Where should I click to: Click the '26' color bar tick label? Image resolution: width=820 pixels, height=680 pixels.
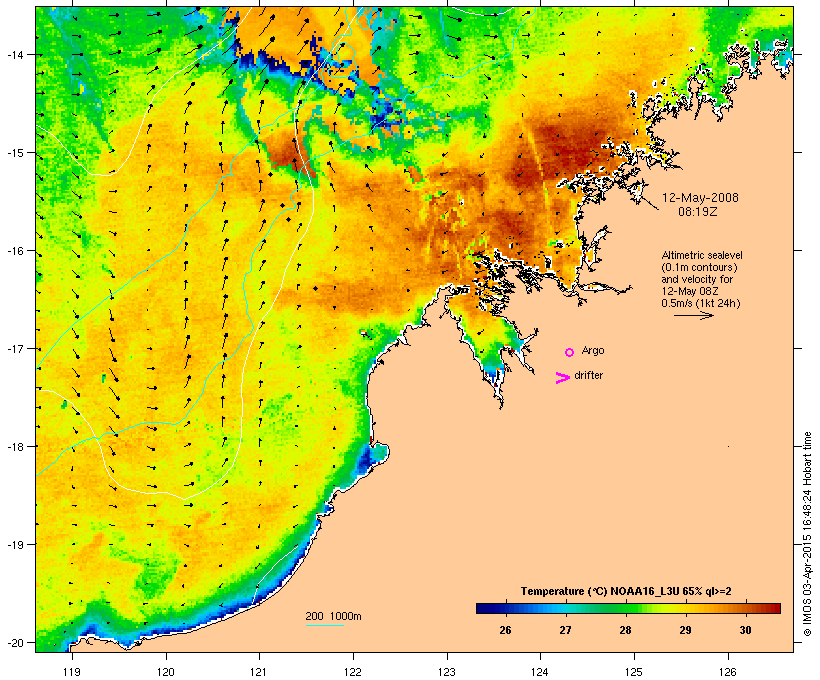[505, 630]
